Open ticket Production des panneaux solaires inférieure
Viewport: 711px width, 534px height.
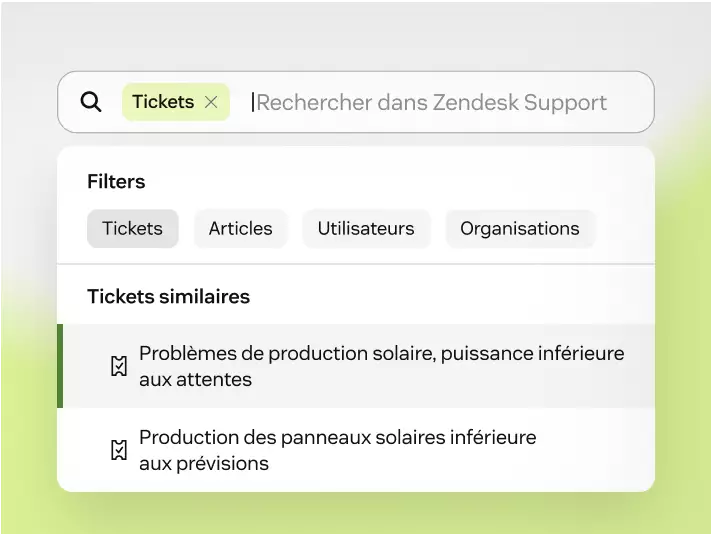coord(356,450)
